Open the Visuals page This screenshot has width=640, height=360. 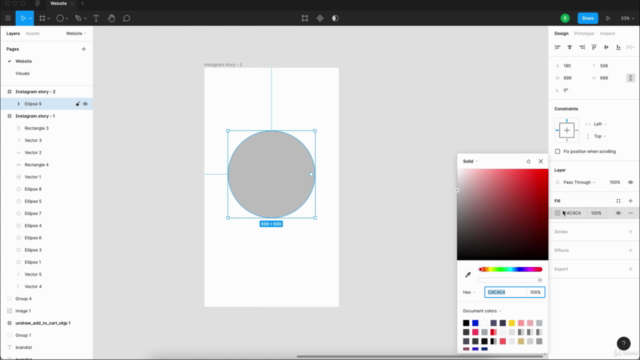(x=22, y=73)
